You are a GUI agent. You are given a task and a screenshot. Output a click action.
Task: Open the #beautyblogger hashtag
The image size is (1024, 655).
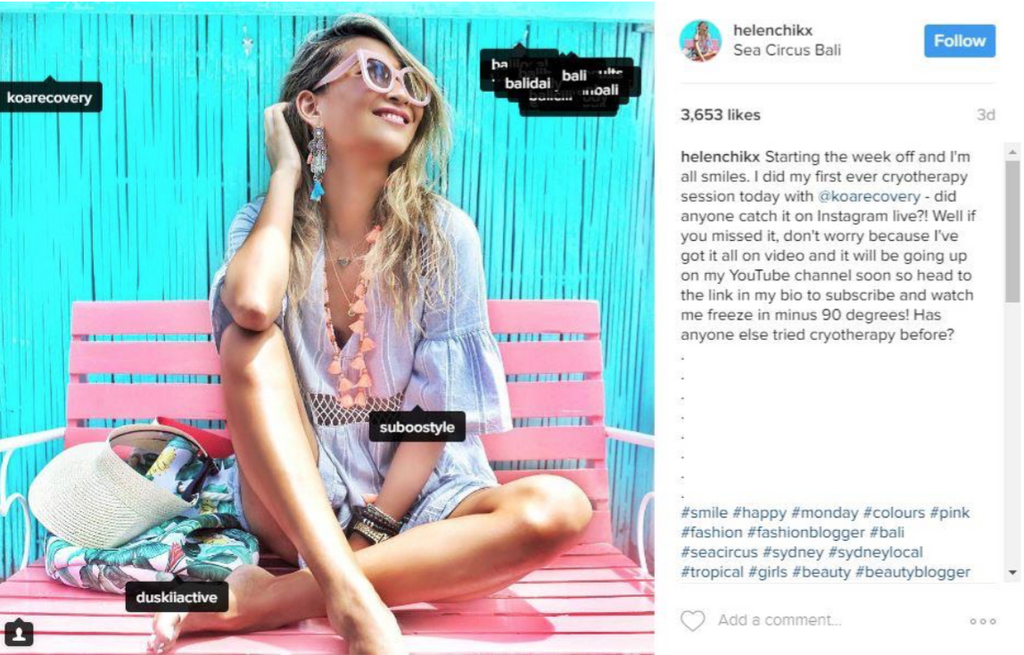[x=913, y=573]
